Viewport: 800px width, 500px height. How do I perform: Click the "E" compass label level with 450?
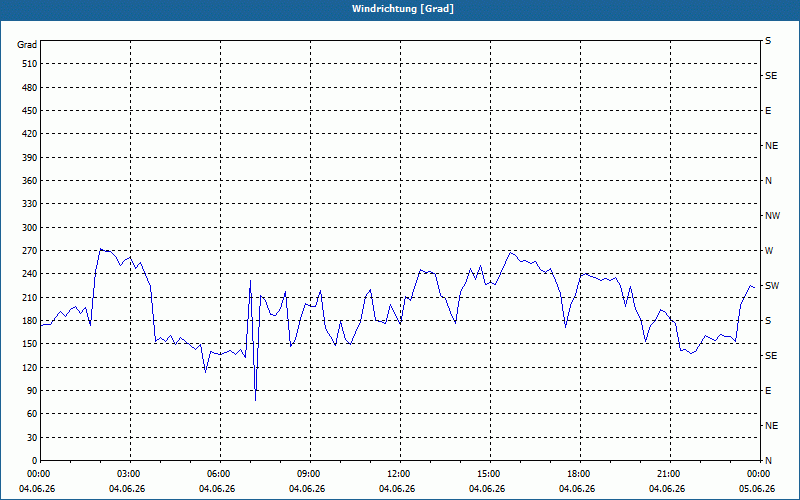pos(768,111)
